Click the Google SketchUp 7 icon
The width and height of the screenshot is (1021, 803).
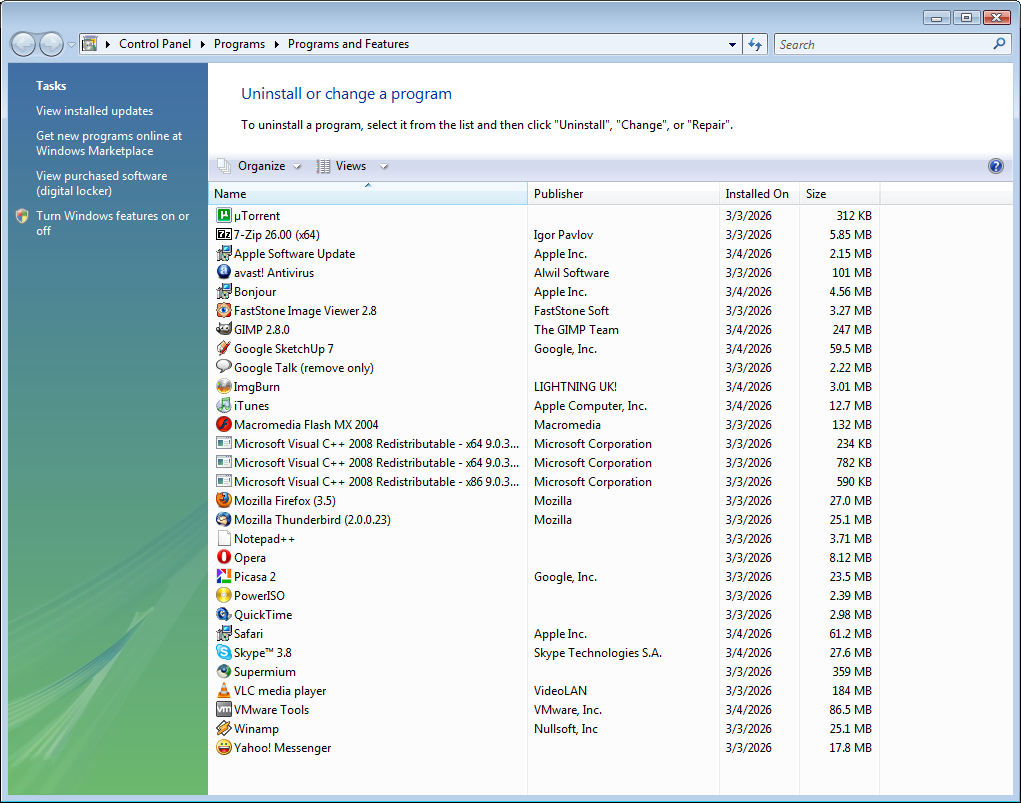(x=223, y=348)
